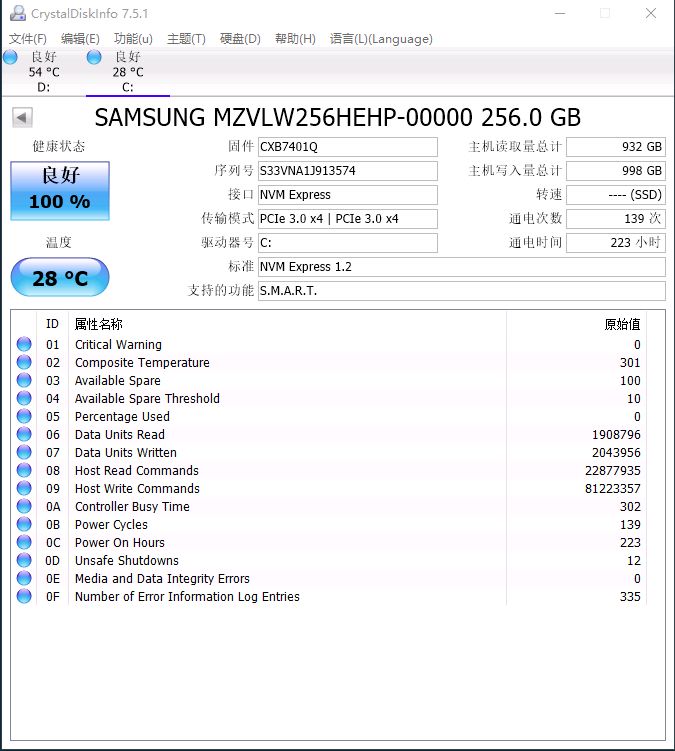Click status orb of Unsafe Shutdowns row
Screen dimensions: 675x751
[24, 560]
